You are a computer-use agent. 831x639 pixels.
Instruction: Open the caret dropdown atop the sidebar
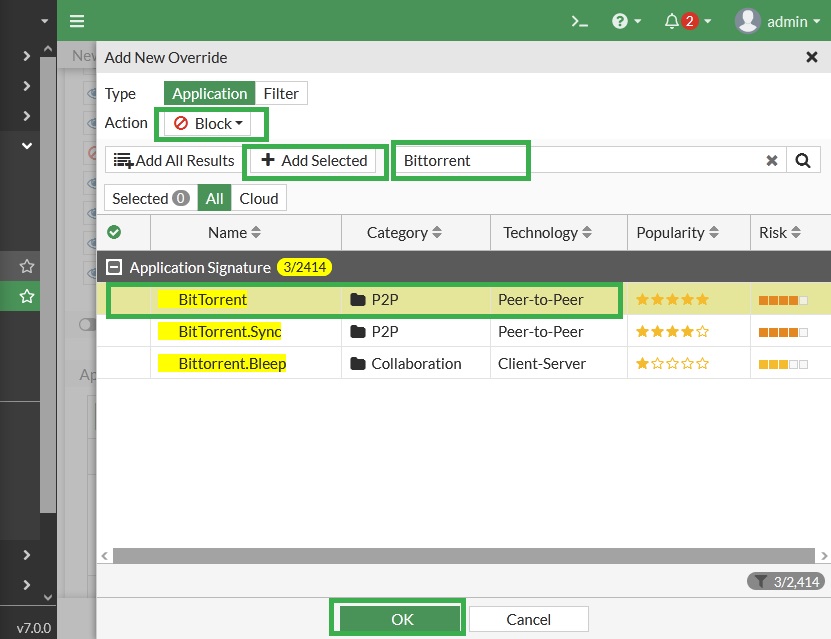click(x=45, y=21)
